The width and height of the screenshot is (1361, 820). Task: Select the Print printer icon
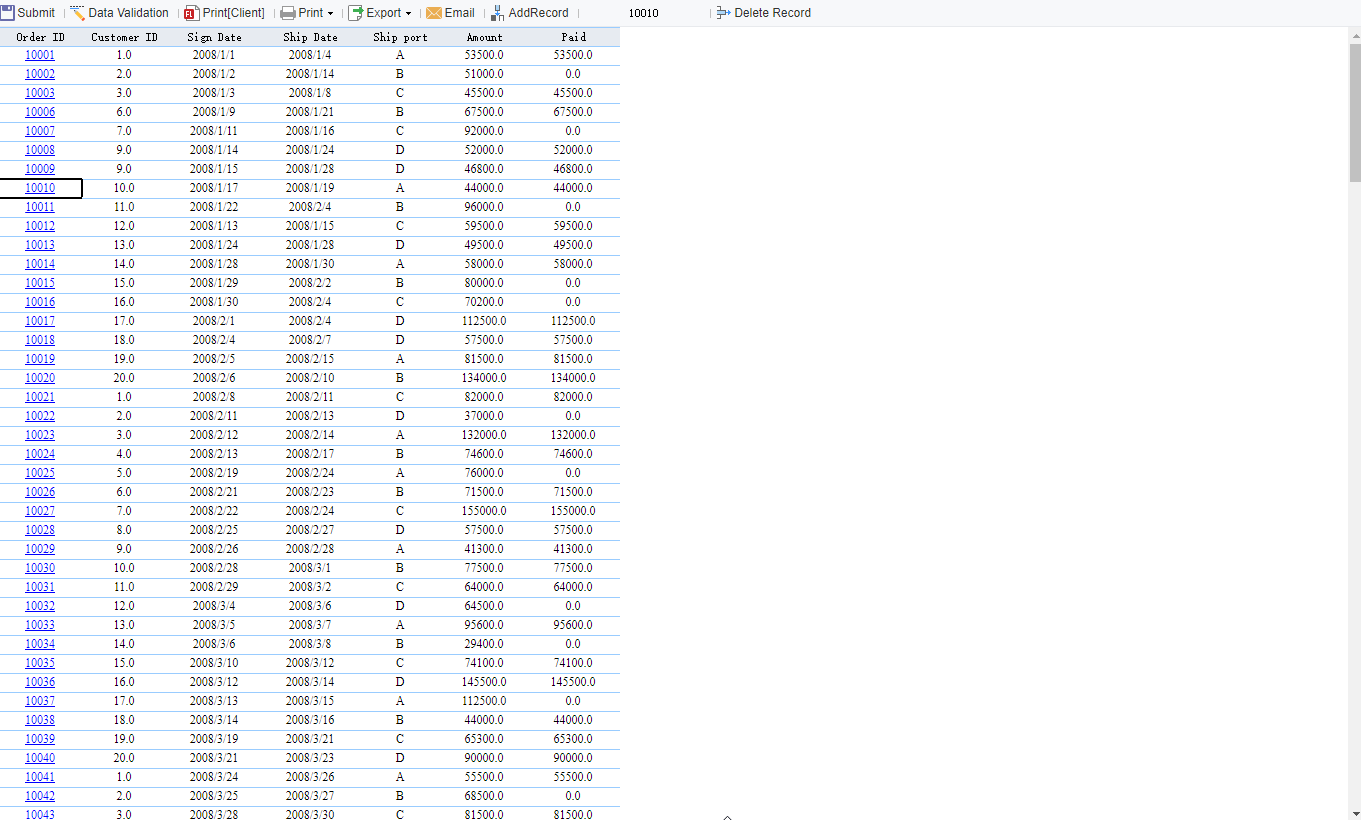tap(287, 13)
